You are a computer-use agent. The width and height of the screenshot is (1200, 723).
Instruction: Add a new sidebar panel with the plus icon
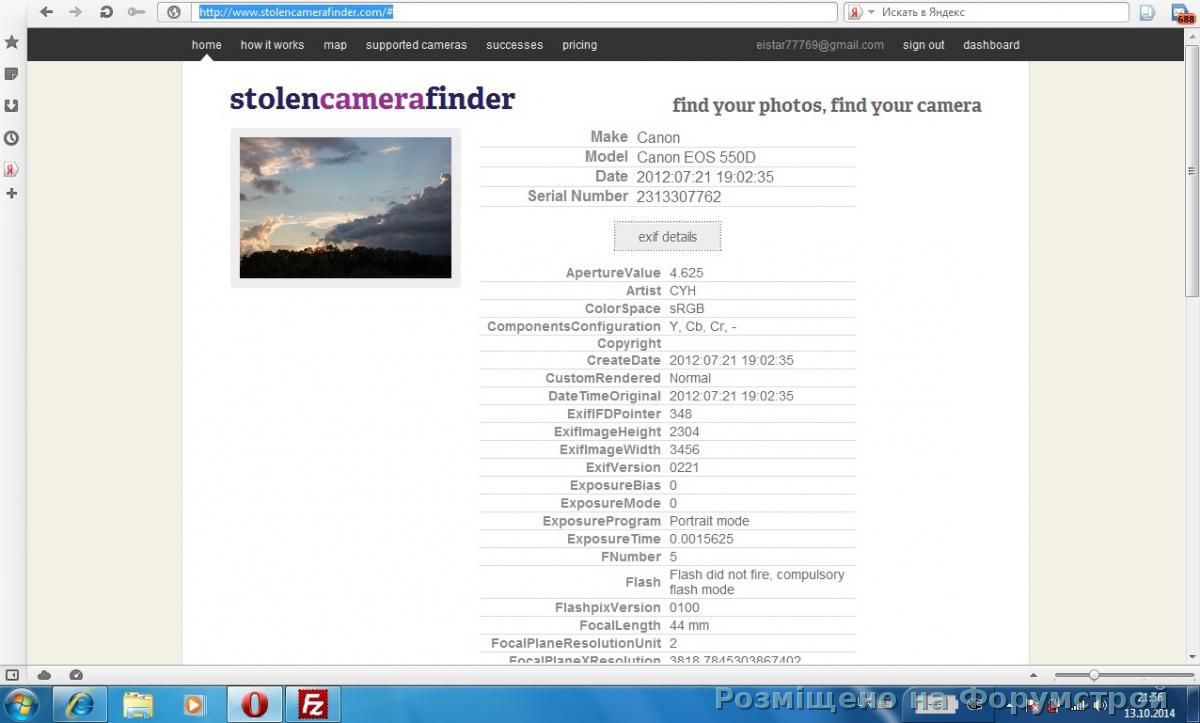12,193
